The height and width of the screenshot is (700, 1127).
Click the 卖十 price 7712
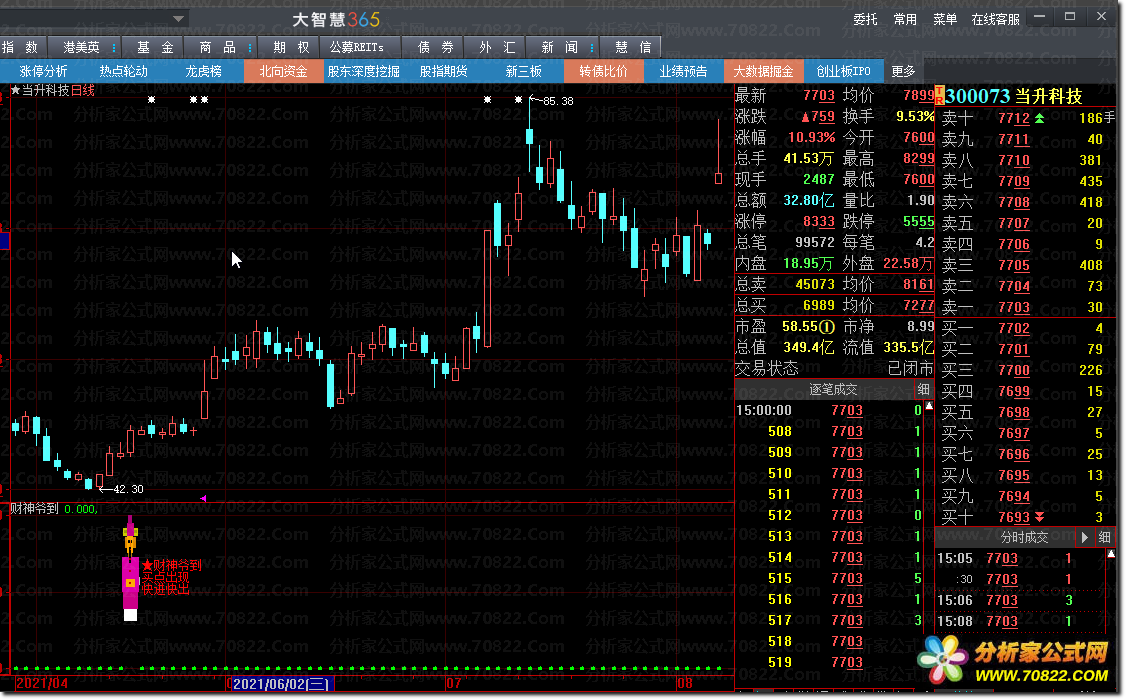pos(1013,118)
